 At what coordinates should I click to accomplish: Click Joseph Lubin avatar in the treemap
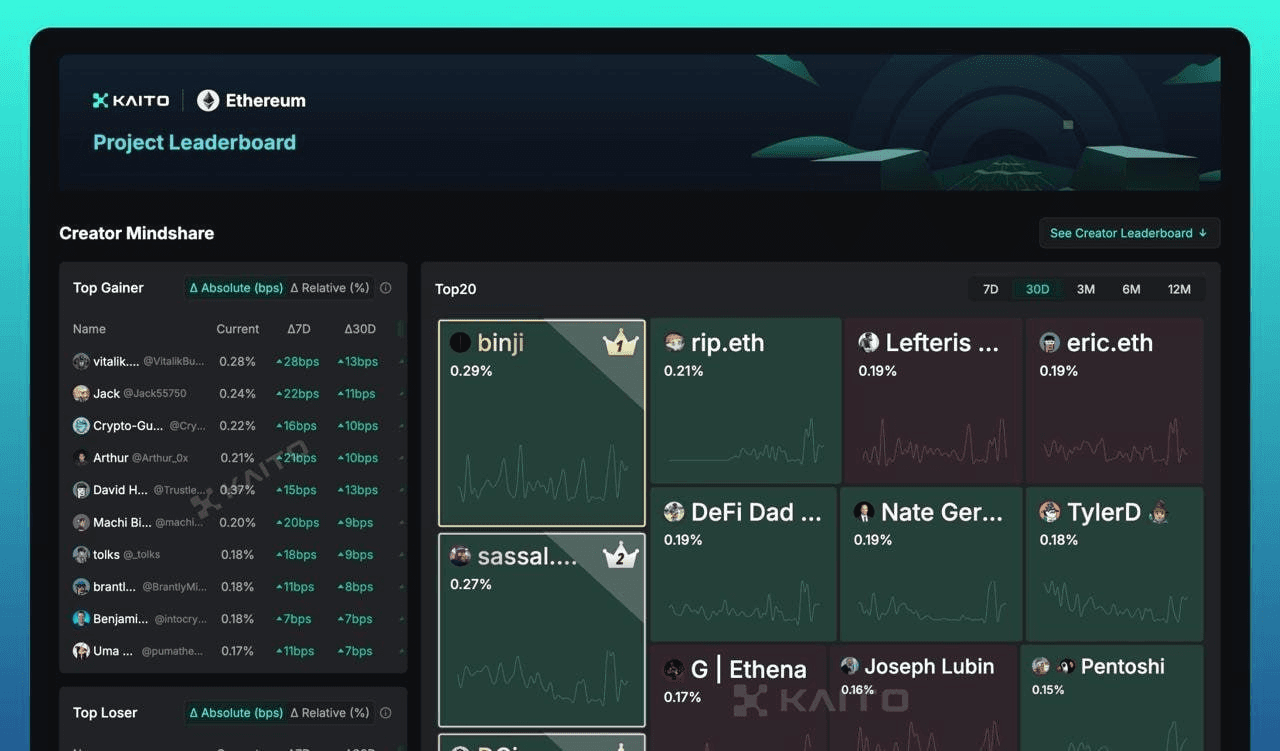pyautogui.click(x=850, y=666)
